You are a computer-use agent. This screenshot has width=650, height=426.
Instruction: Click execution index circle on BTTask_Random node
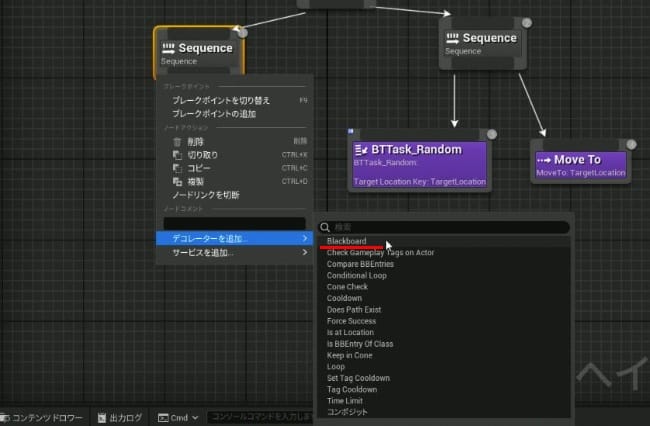click(x=492, y=134)
